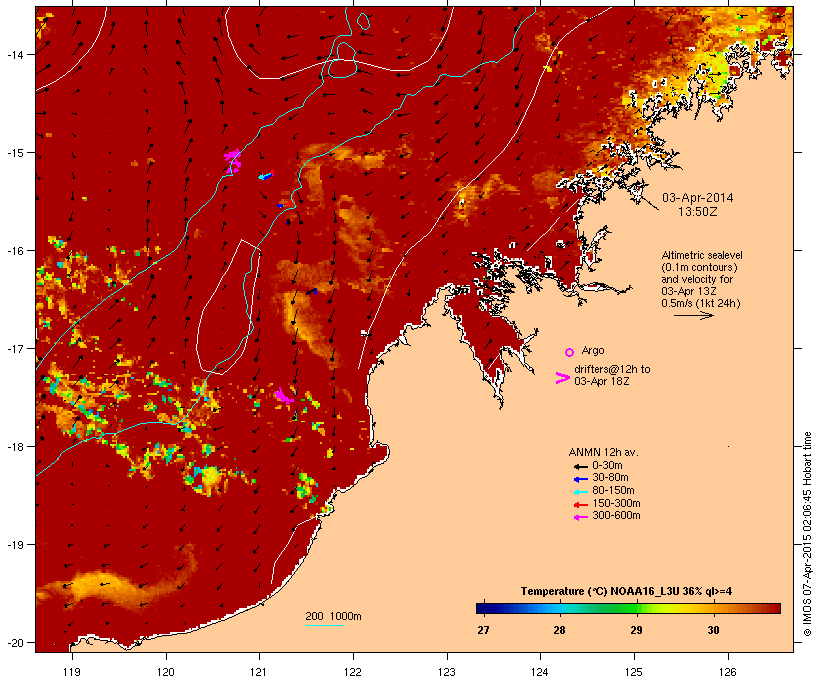The height and width of the screenshot is (680, 820).
Task: Click the 0.5m/s velocity scale arrow
Action: 693,315
